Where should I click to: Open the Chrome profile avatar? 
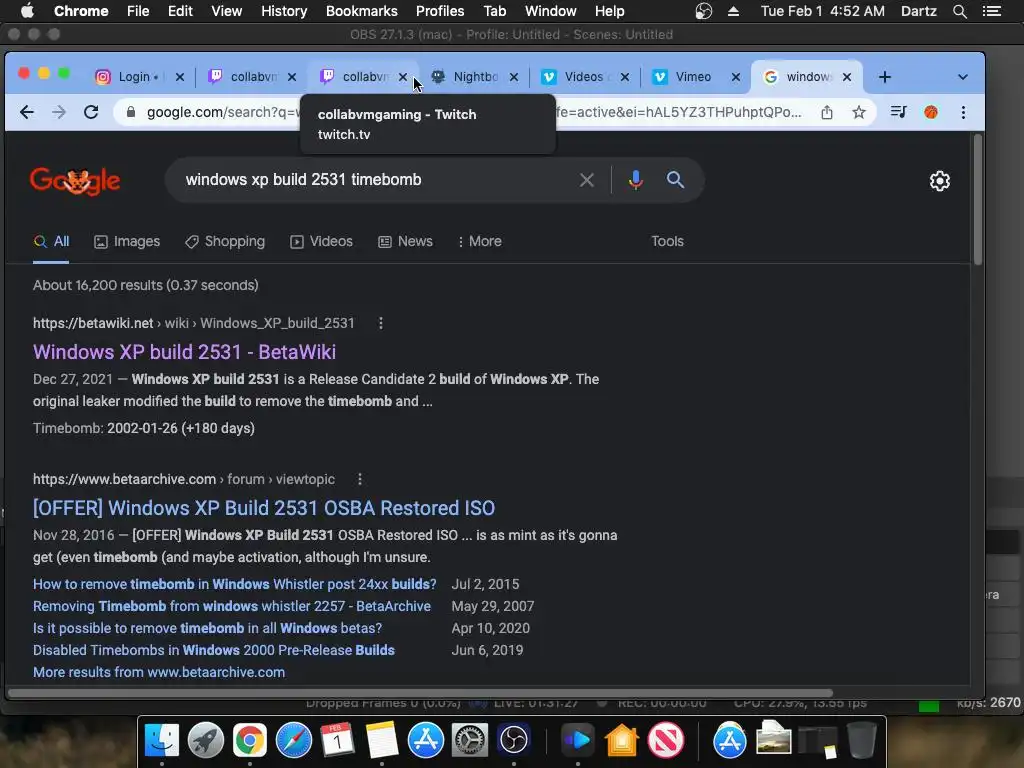pos(931,112)
